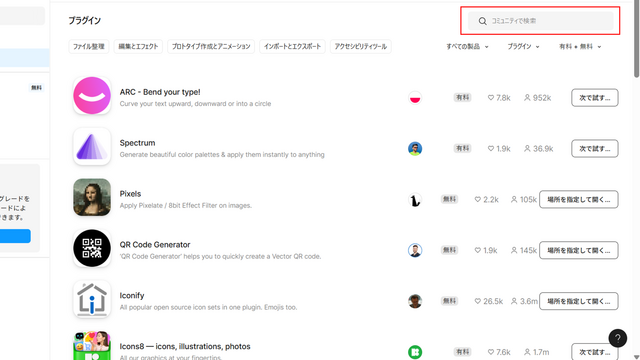Open ARC - Bend your type! title
This screenshot has width=640, height=360.
click(160, 92)
